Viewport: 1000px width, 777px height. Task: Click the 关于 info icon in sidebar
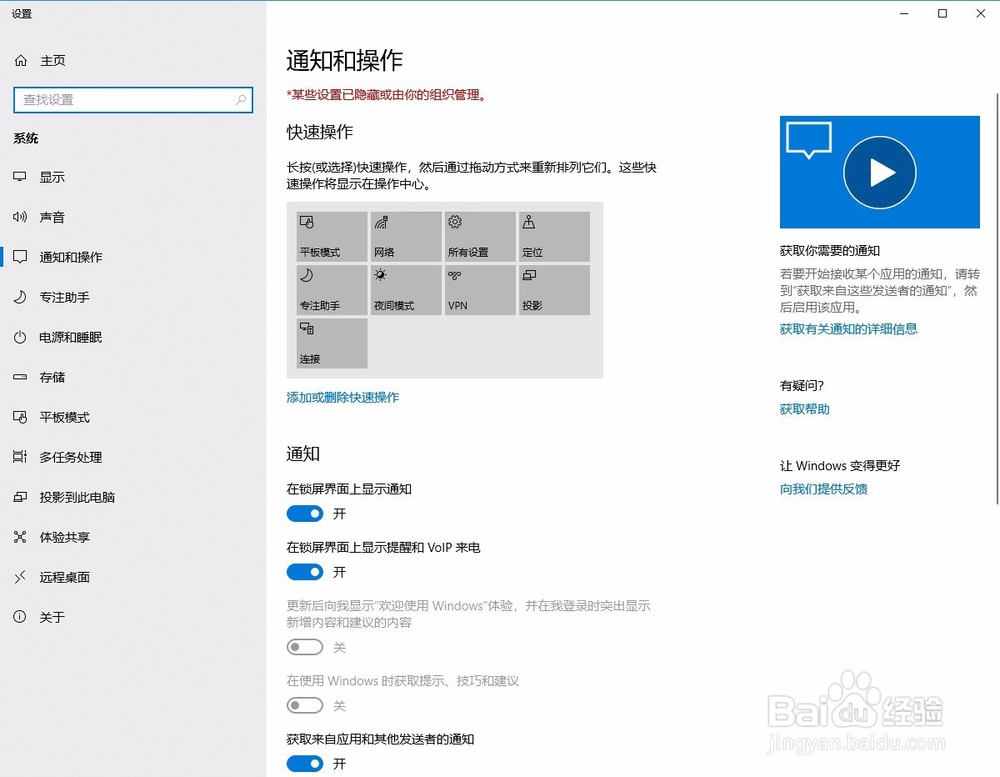(20, 617)
